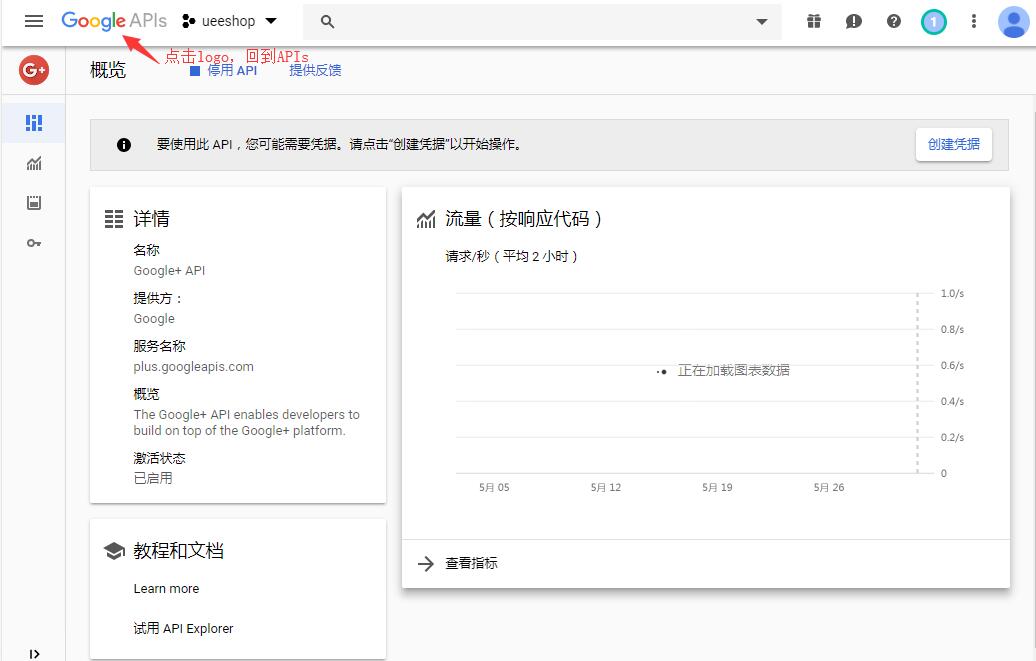Click the red Google+ API icon
Screen dimensions: 1036x661
(34, 69)
